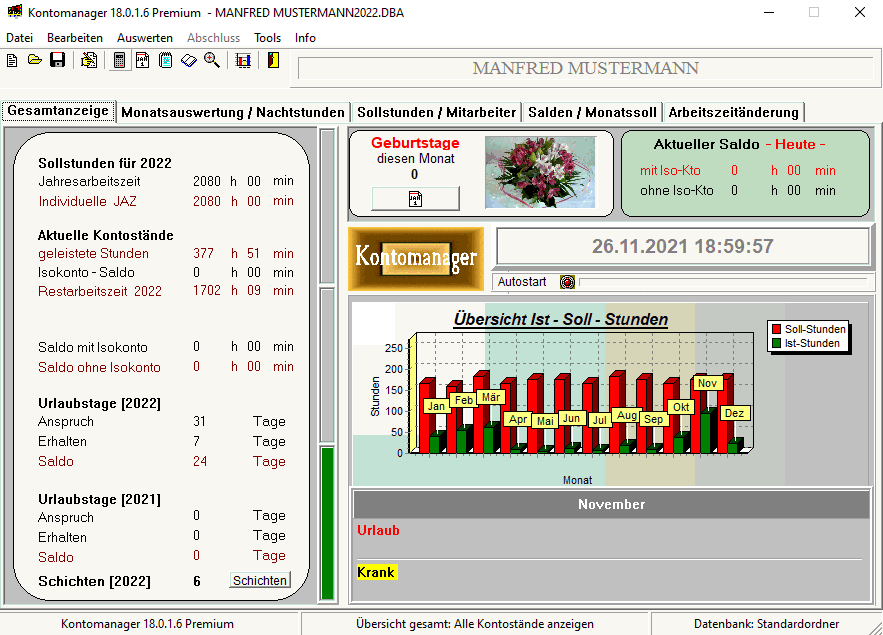The height and width of the screenshot is (635, 883).
Task: Open the Info menu
Action: [305, 38]
